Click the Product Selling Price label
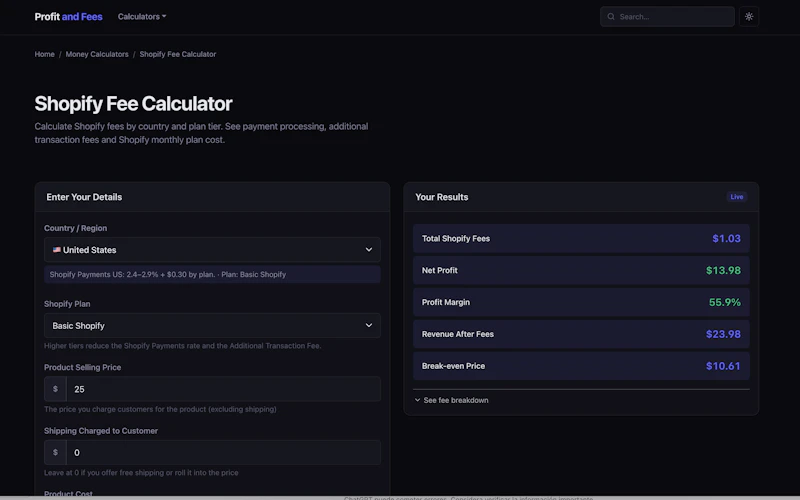Image resolution: width=800 pixels, height=500 pixels. pyautogui.click(x=82, y=367)
